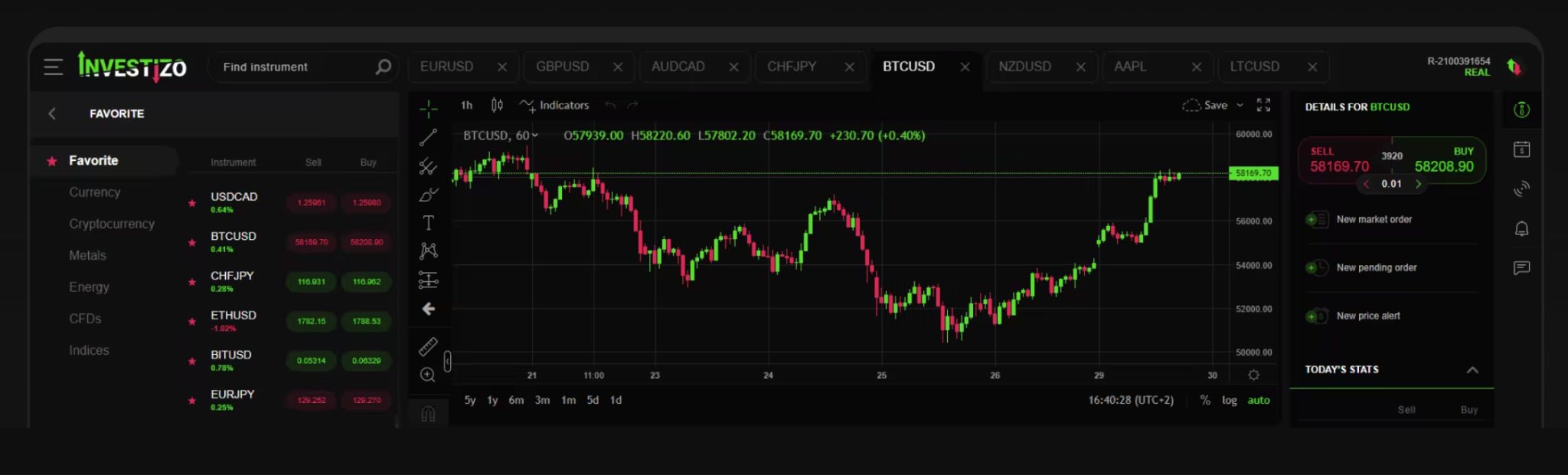Collapse the Today's Stats section

click(1472, 369)
